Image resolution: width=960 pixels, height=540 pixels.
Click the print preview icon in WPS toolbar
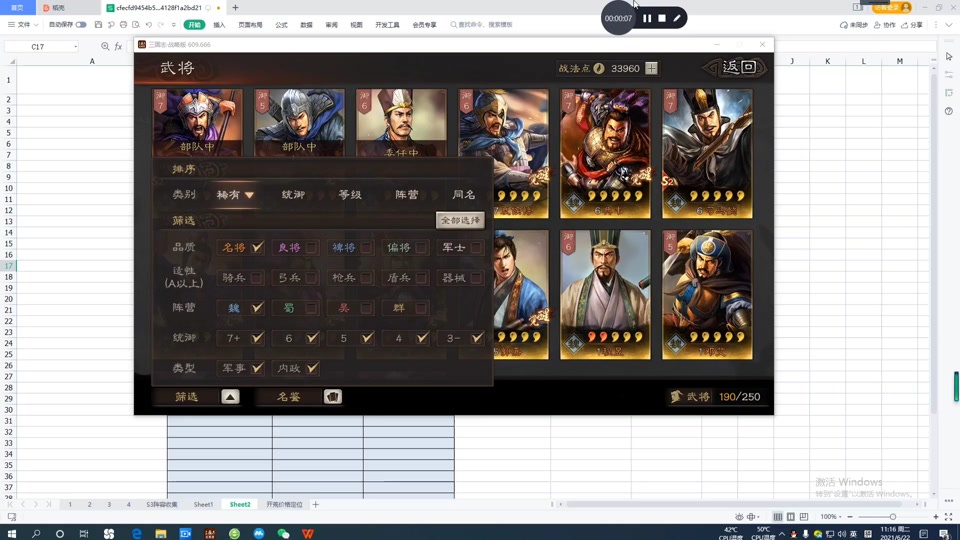point(136,24)
